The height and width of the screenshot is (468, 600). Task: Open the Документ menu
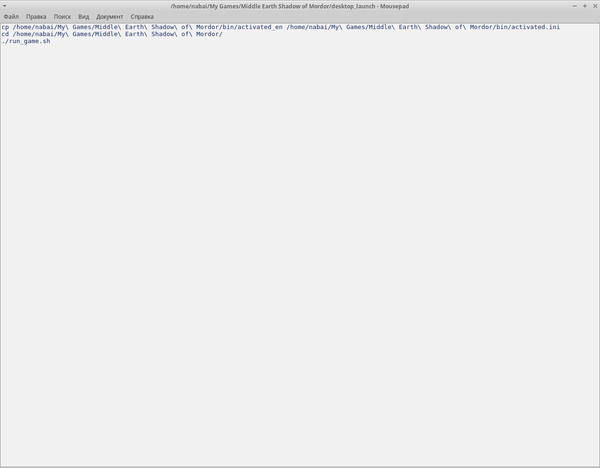[110, 17]
